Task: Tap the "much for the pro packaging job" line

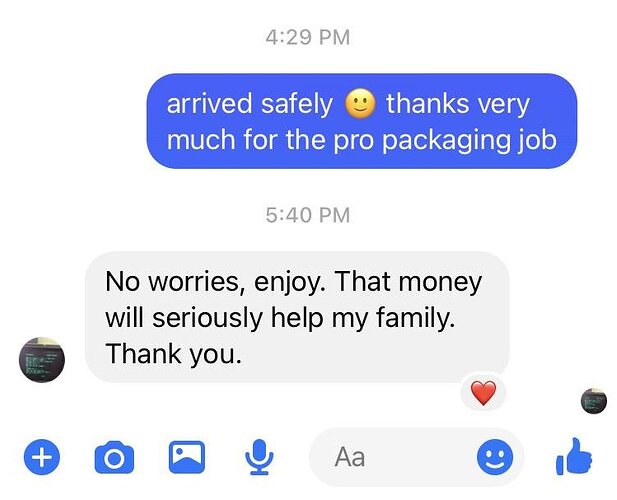Action: click(362, 140)
